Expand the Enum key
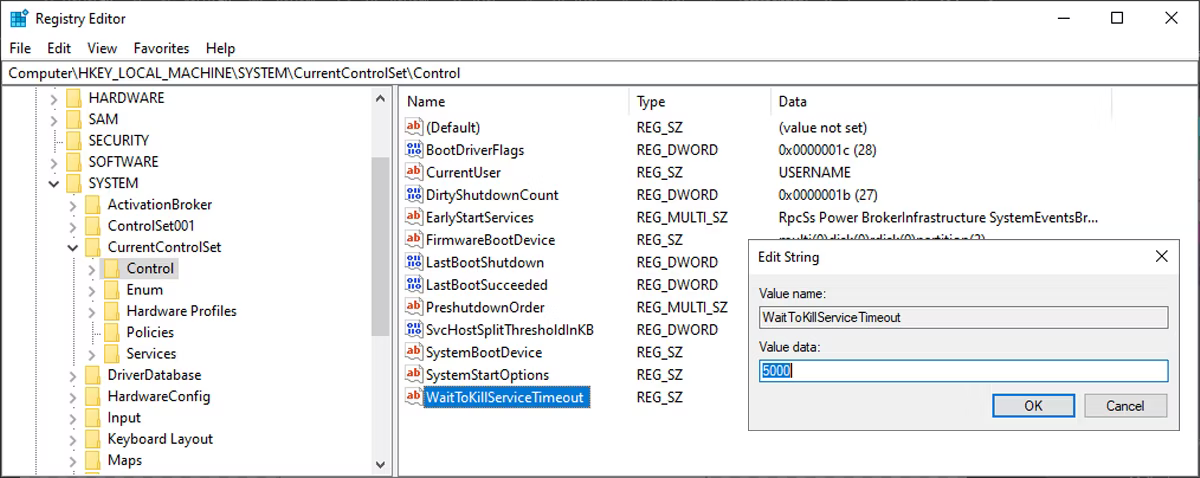 click(x=91, y=290)
